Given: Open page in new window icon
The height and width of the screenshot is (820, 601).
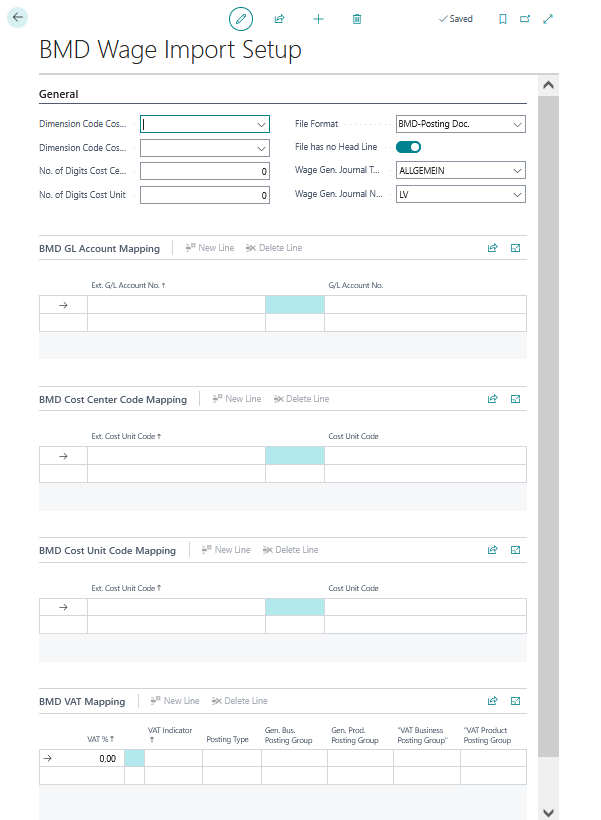Looking at the screenshot, I should 525,19.
